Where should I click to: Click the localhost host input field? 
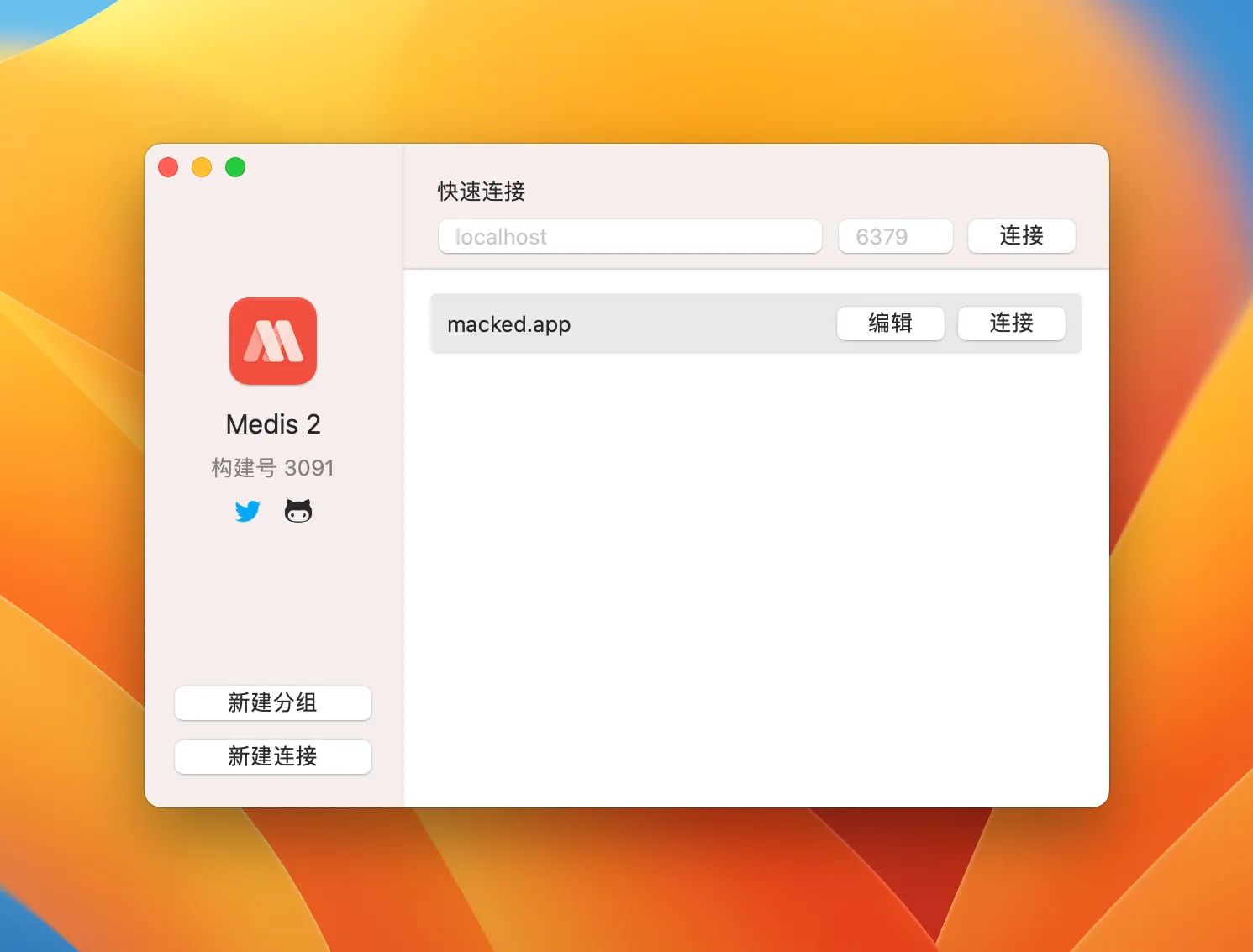[630, 236]
